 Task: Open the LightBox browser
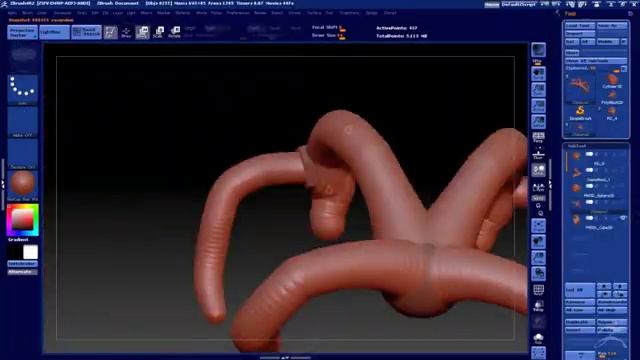pos(55,32)
